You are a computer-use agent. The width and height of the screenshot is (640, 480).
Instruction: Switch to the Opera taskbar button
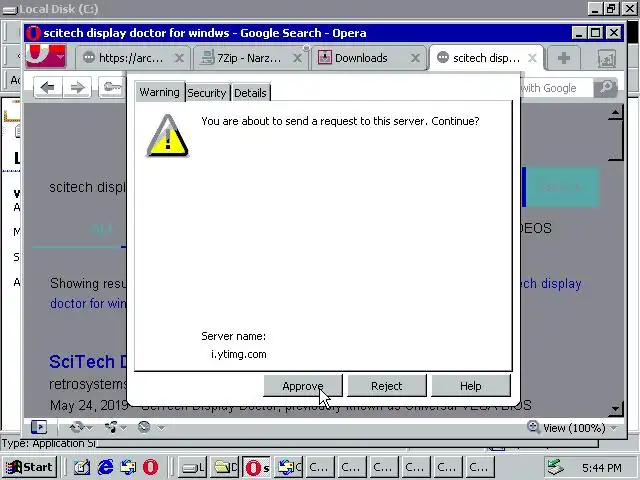point(257,467)
